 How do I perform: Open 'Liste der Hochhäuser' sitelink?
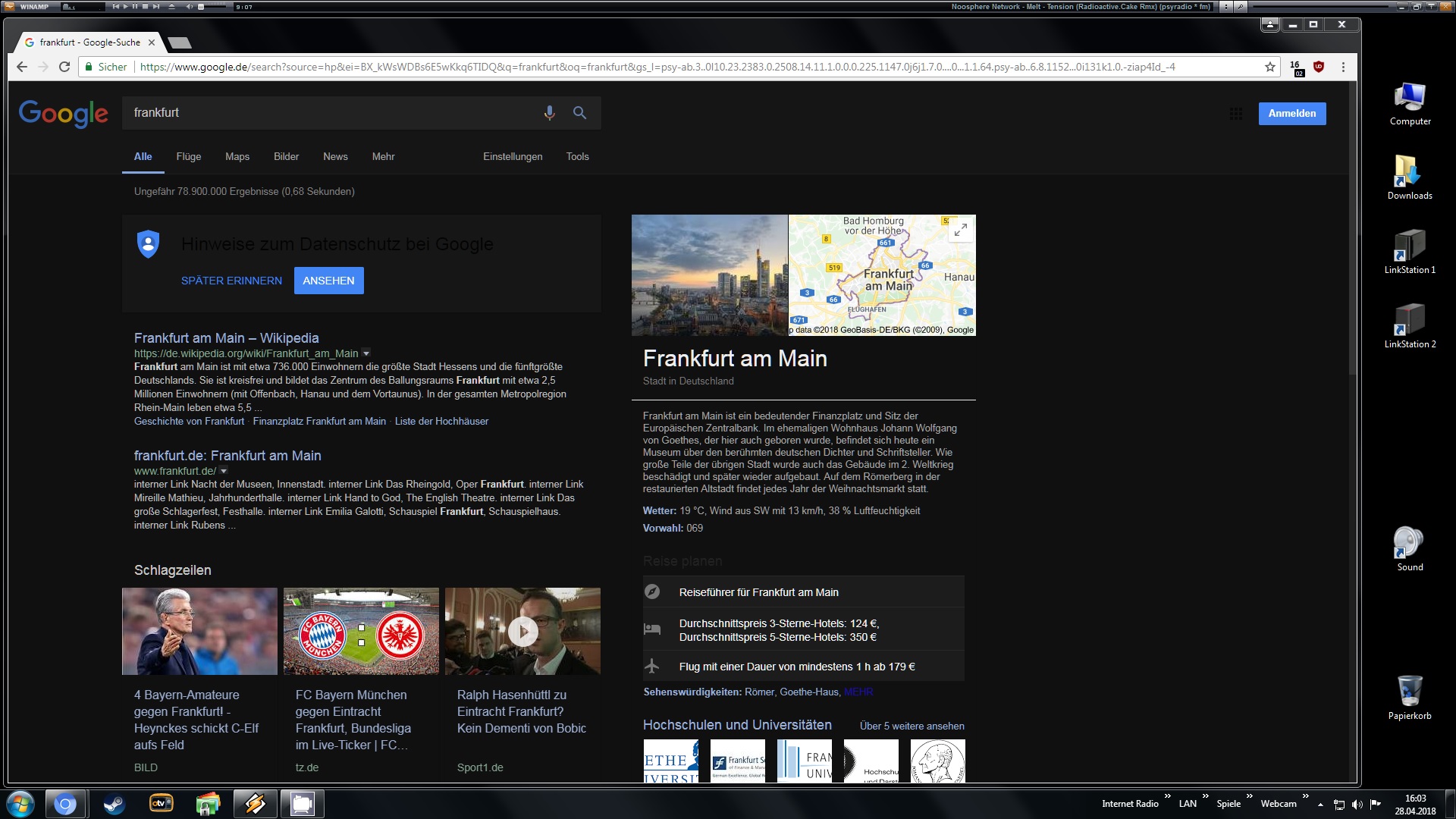(x=441, y=422)
